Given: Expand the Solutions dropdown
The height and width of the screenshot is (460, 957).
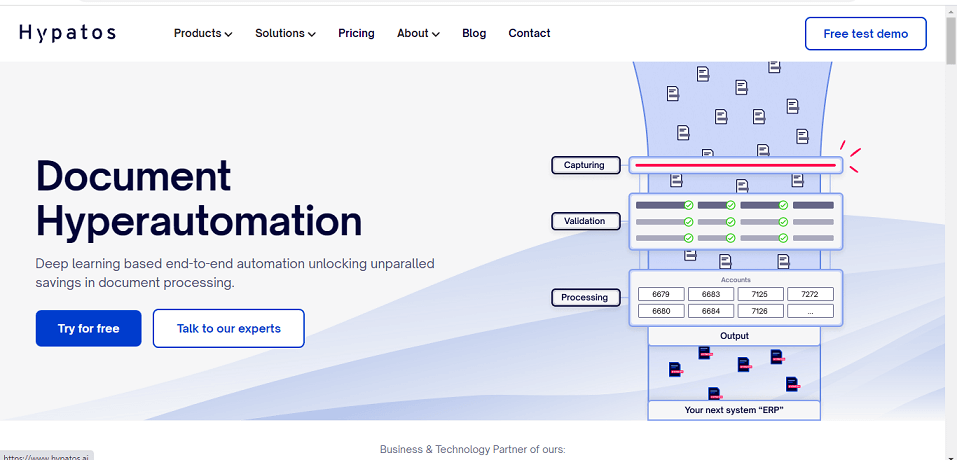Looking at the screenshot, I should tap(285, 34).
